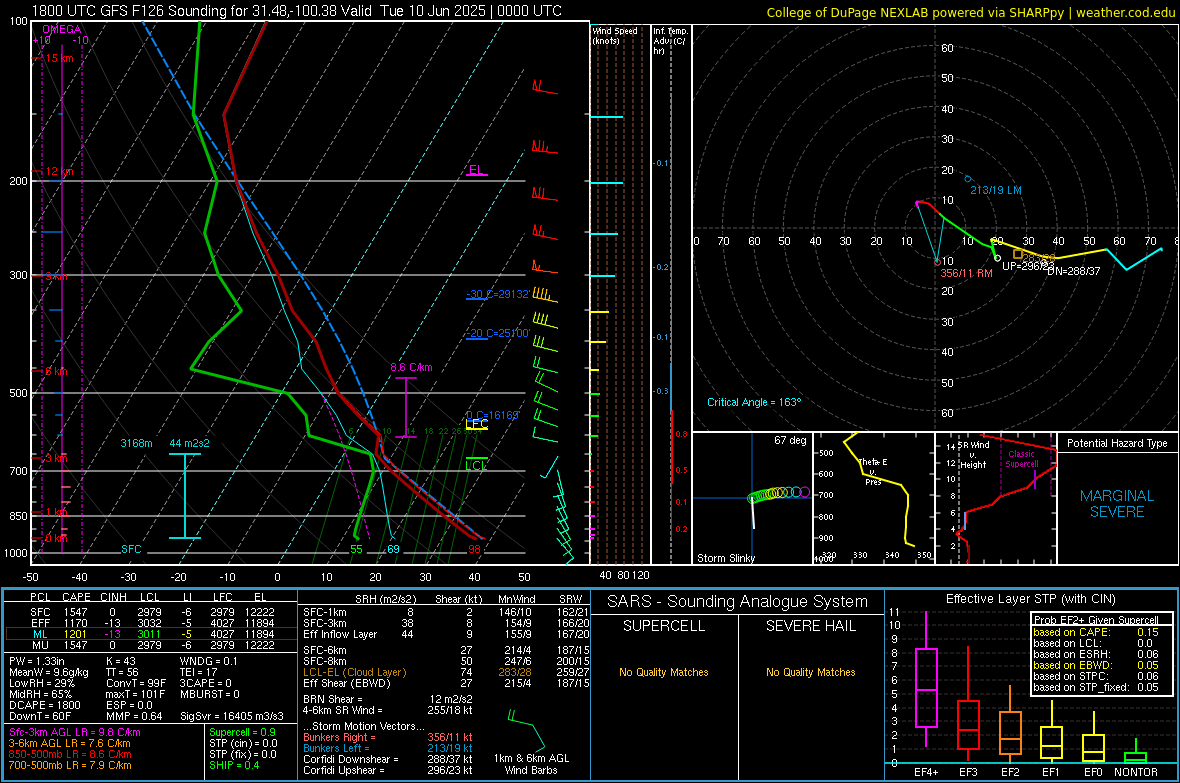Select the SFC parcel row in the table

click(151, 612)
